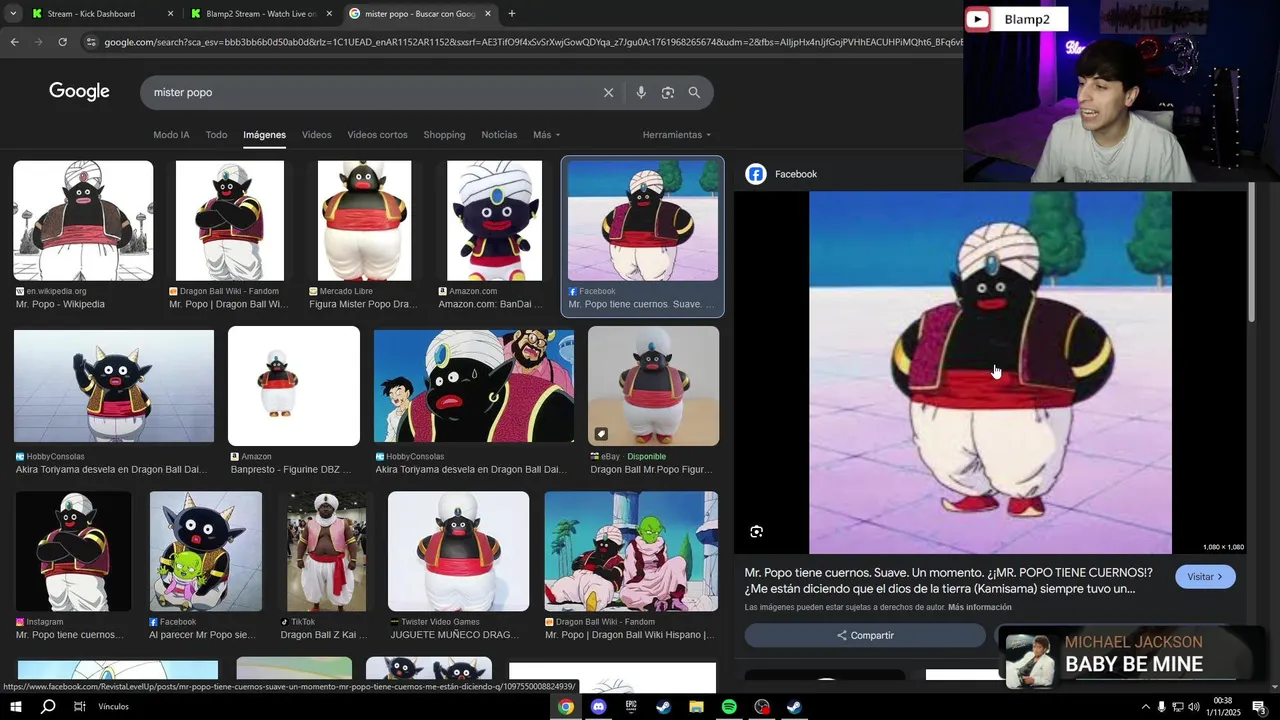The height and width of the screenshot is (720, 1280).
Task: Start voice search with microphone icon
Action: coord(641,92)
